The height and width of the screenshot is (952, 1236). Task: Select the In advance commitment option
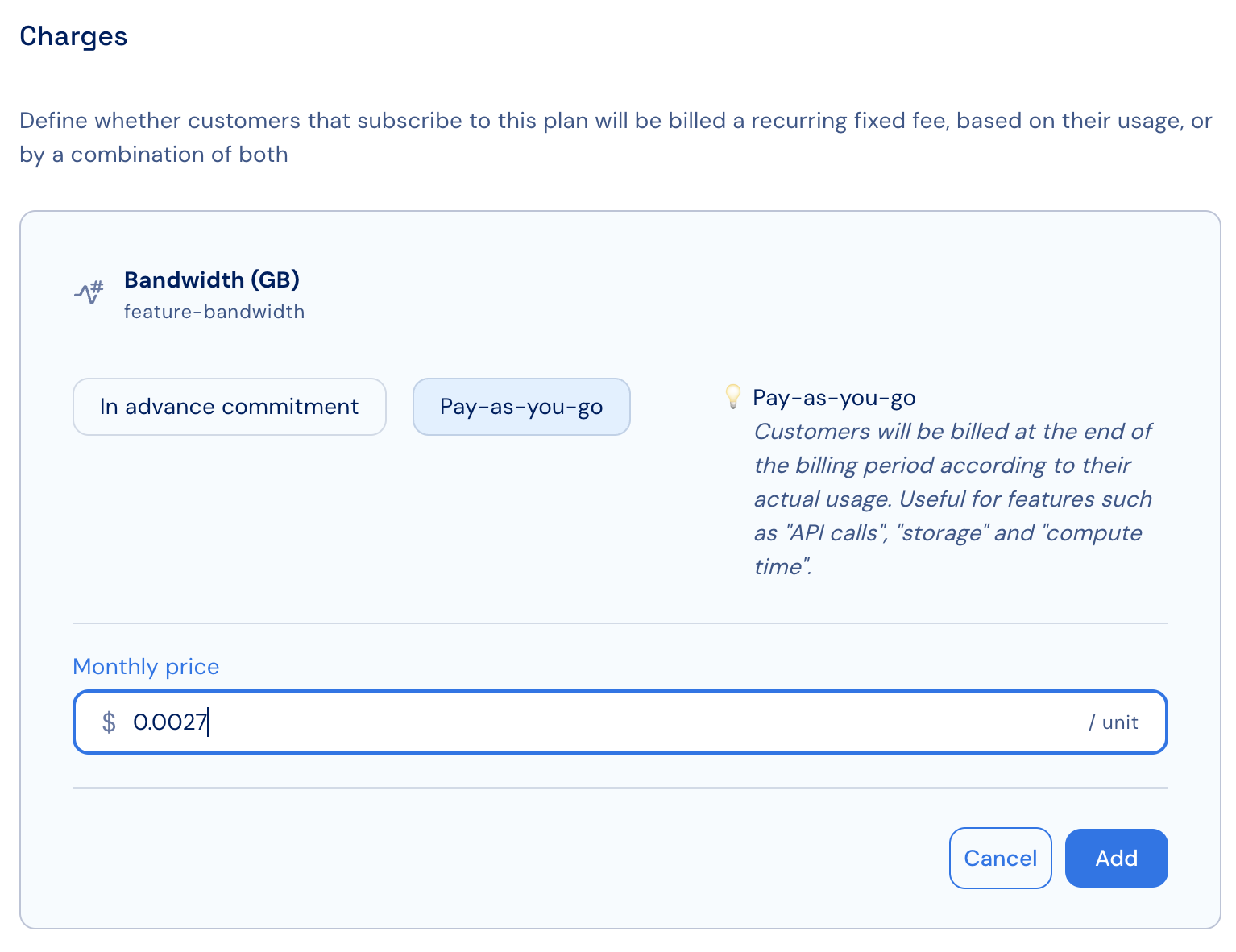click(x=230, y=407)
